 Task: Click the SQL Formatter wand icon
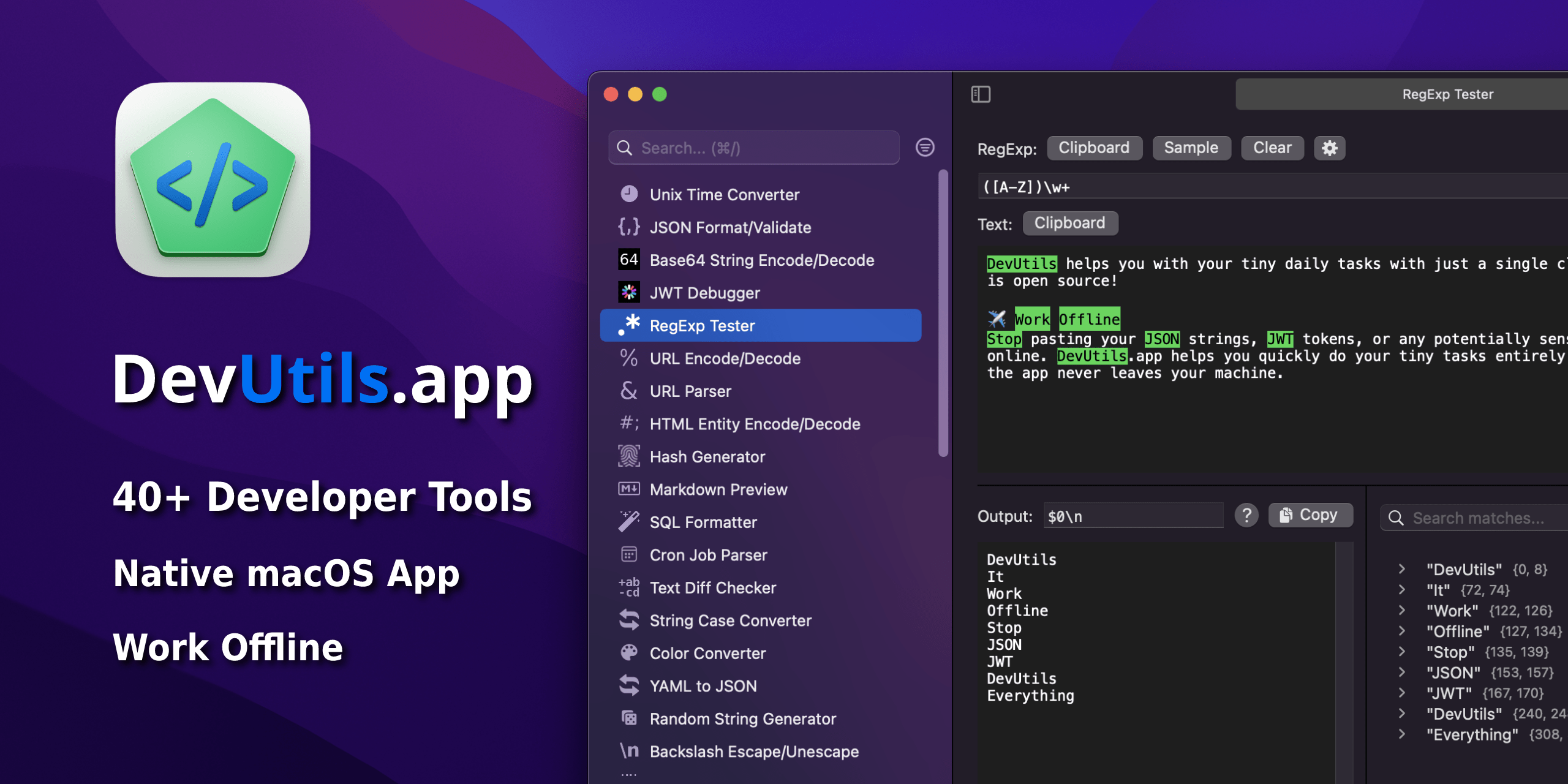[628, 522]
